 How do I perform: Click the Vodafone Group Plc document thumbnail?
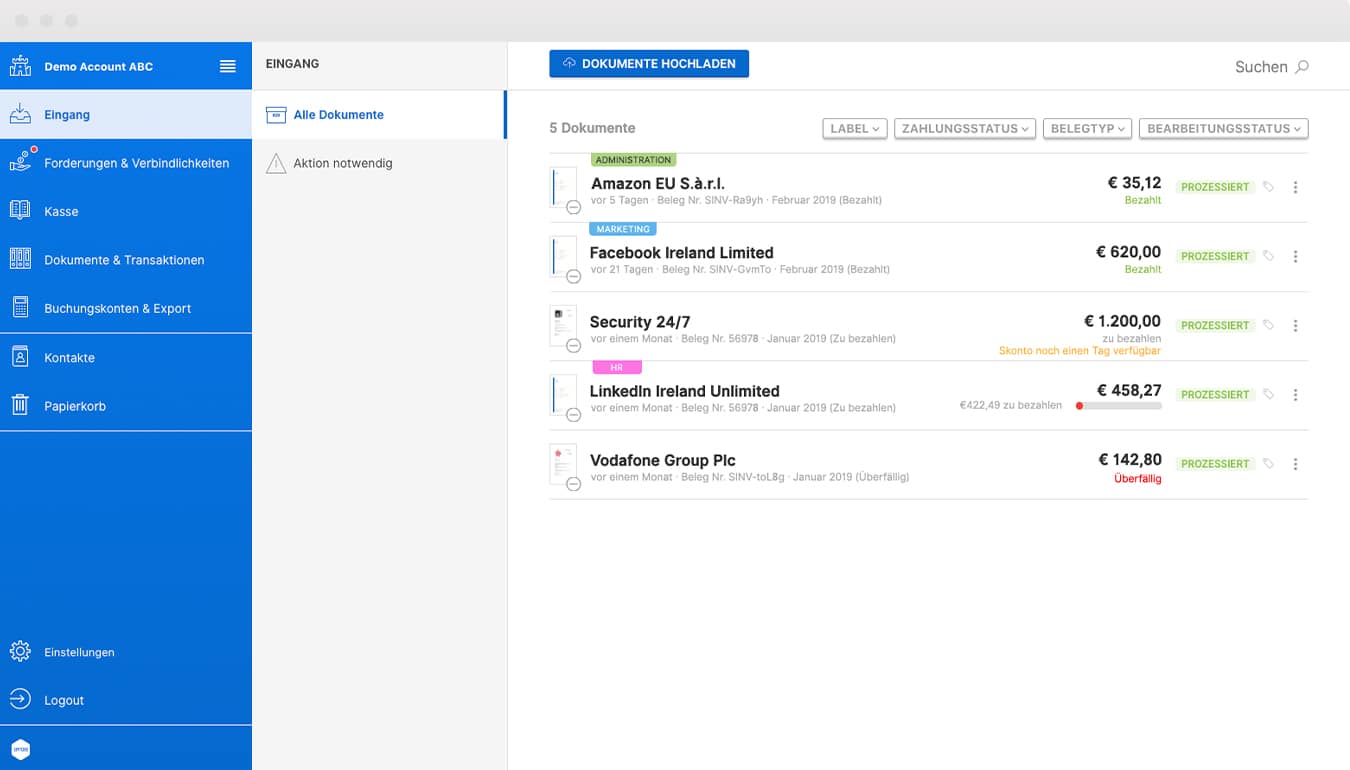[564, 464]
